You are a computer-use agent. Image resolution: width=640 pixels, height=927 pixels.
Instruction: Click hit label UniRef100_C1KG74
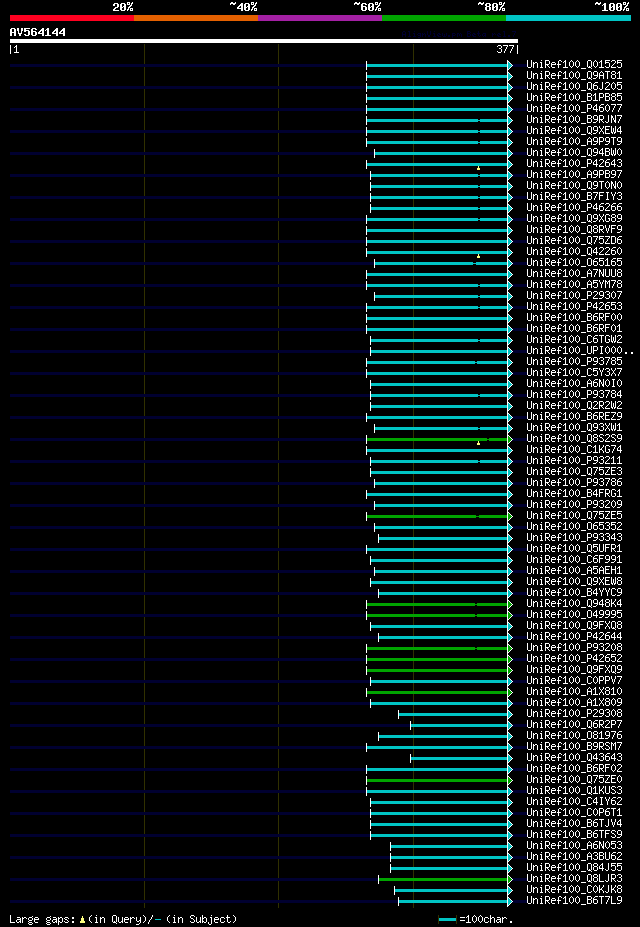click(x=574, y=449)
